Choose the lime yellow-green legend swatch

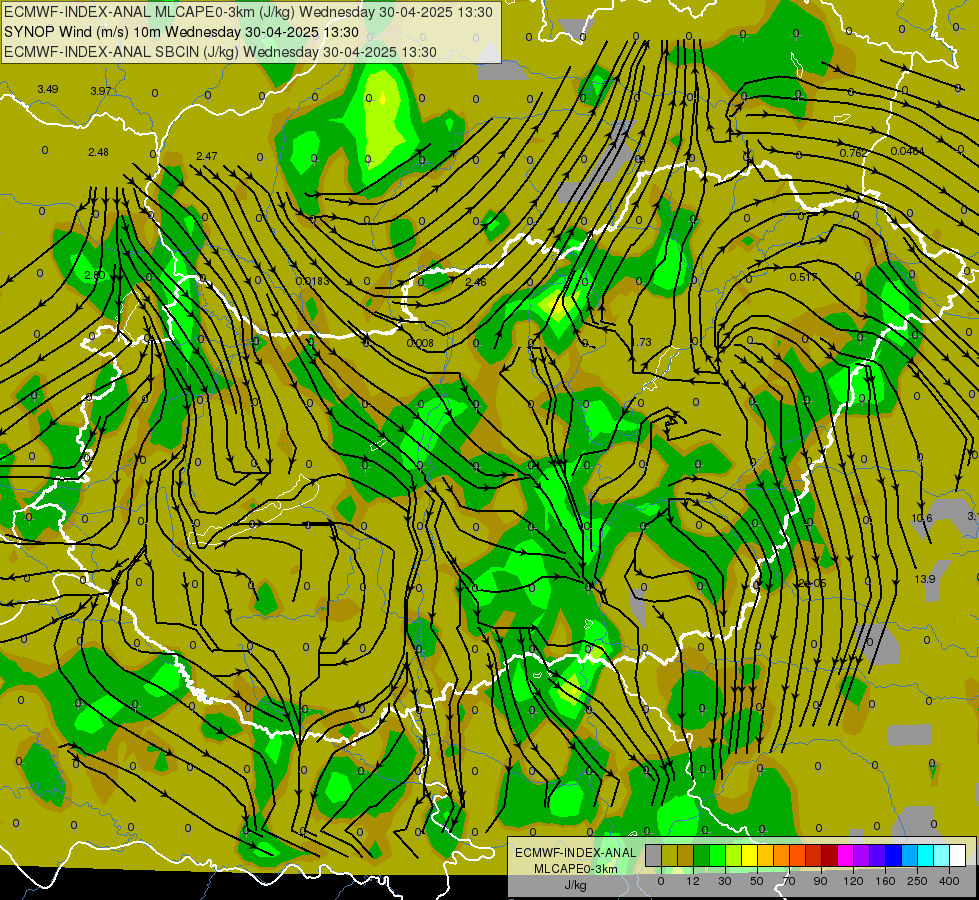click(734, 855)
